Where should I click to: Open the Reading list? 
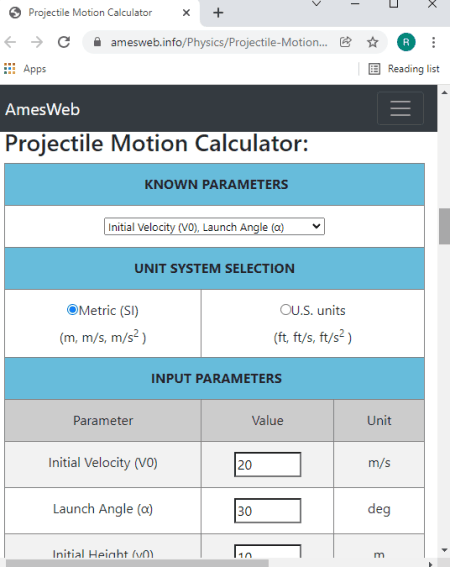[x=404, y=69]
